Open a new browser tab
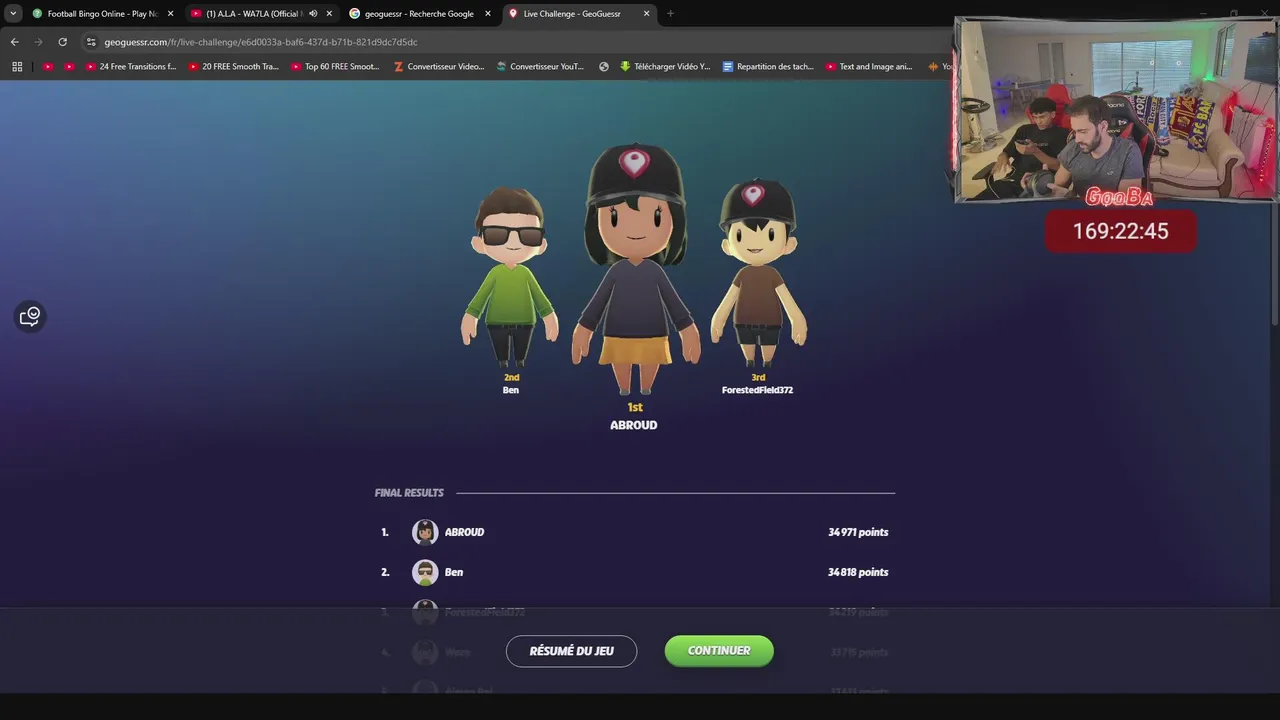The width and height of the screenshot is (1280, 720). tap(670, 14)
